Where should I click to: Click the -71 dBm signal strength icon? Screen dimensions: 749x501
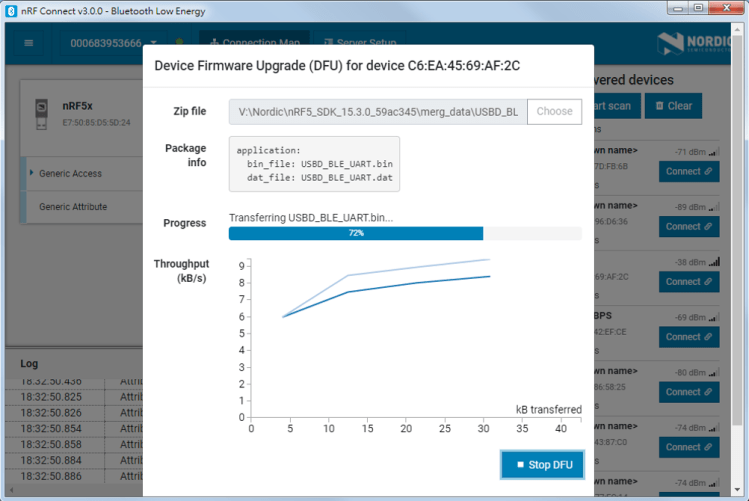(x=714, y=151)
